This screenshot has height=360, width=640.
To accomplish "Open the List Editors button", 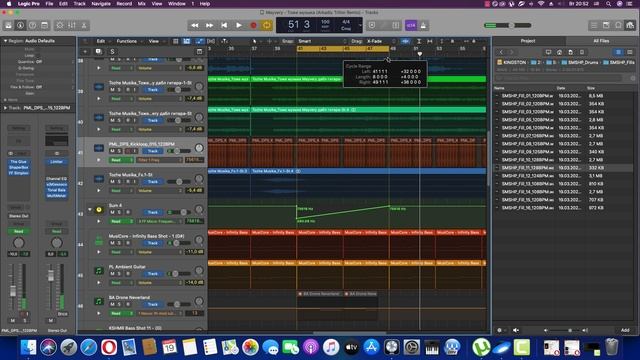I will (594, 25).
